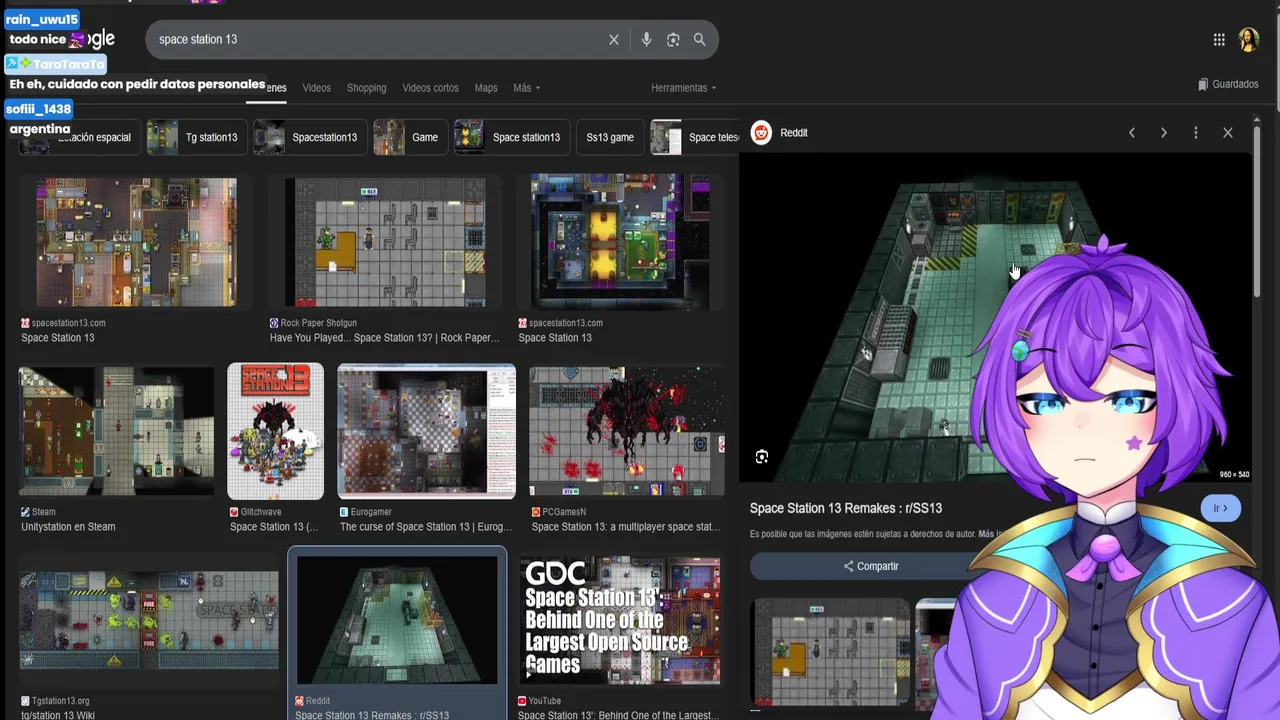The image size is (1280, 720).
Task: Select the Space station13 filter chip
Action: (511, 137)
